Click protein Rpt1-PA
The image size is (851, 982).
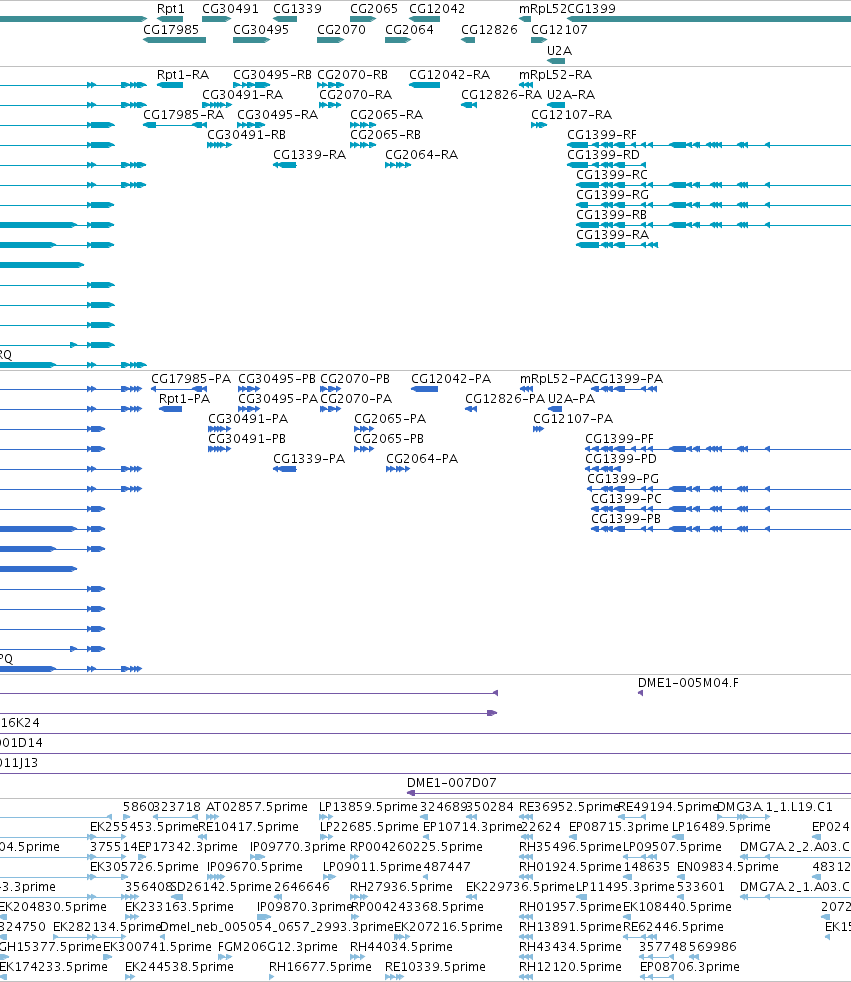tap(184, 400)
